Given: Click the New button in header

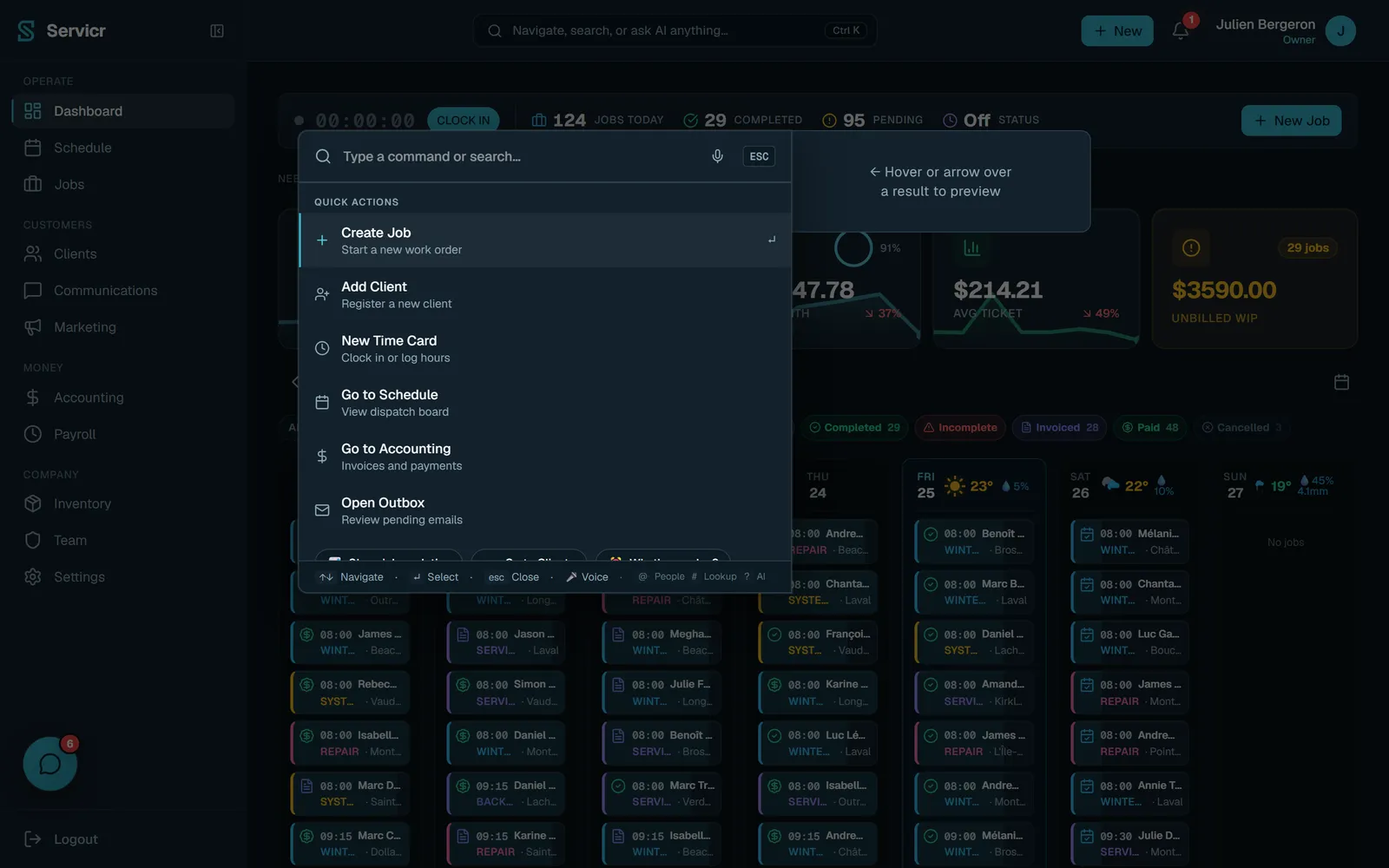Looking at the screenshot, I should point(1117,31).
